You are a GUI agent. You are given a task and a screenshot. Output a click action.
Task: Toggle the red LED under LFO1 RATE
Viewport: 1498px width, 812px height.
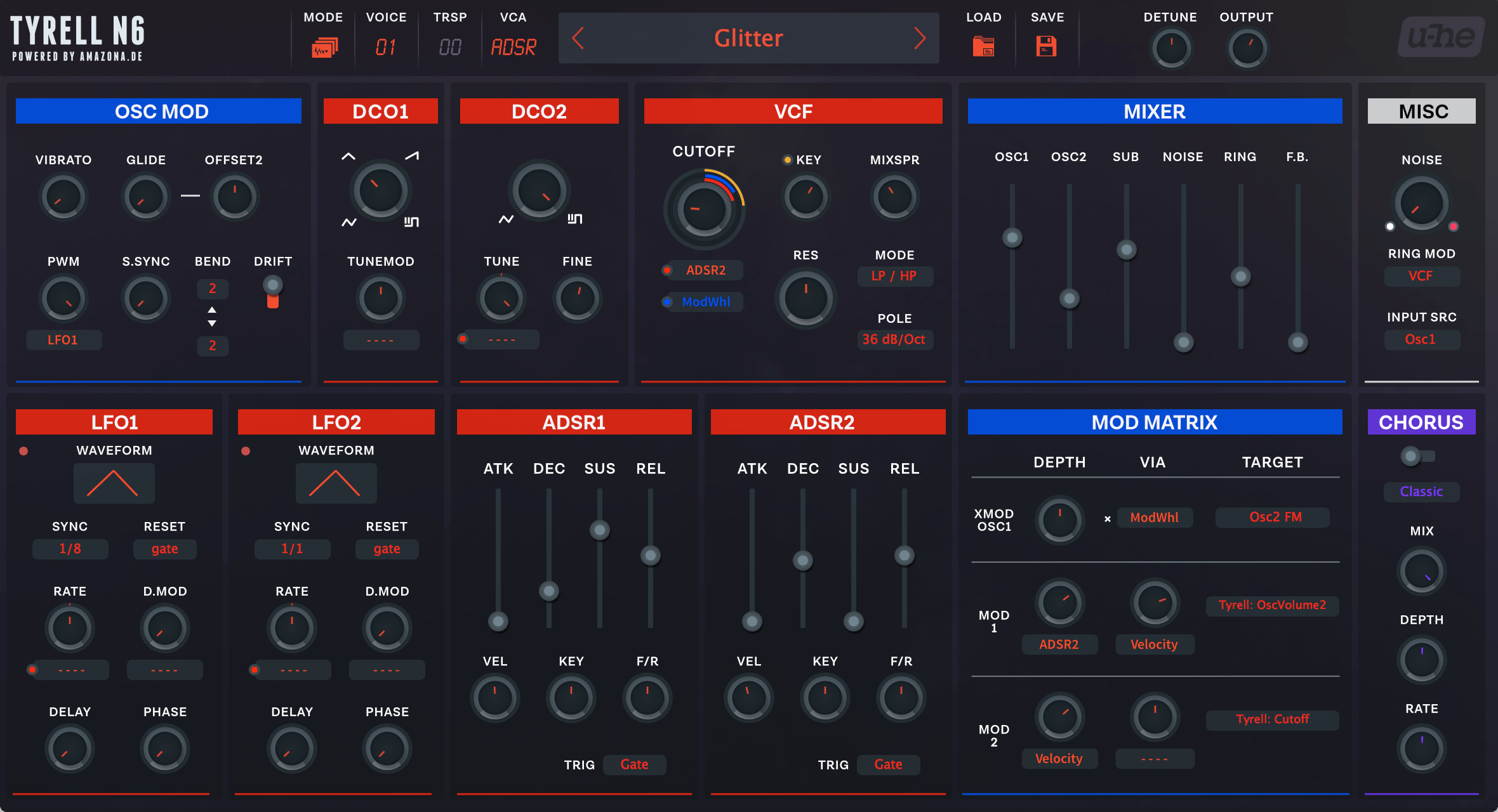32,669
